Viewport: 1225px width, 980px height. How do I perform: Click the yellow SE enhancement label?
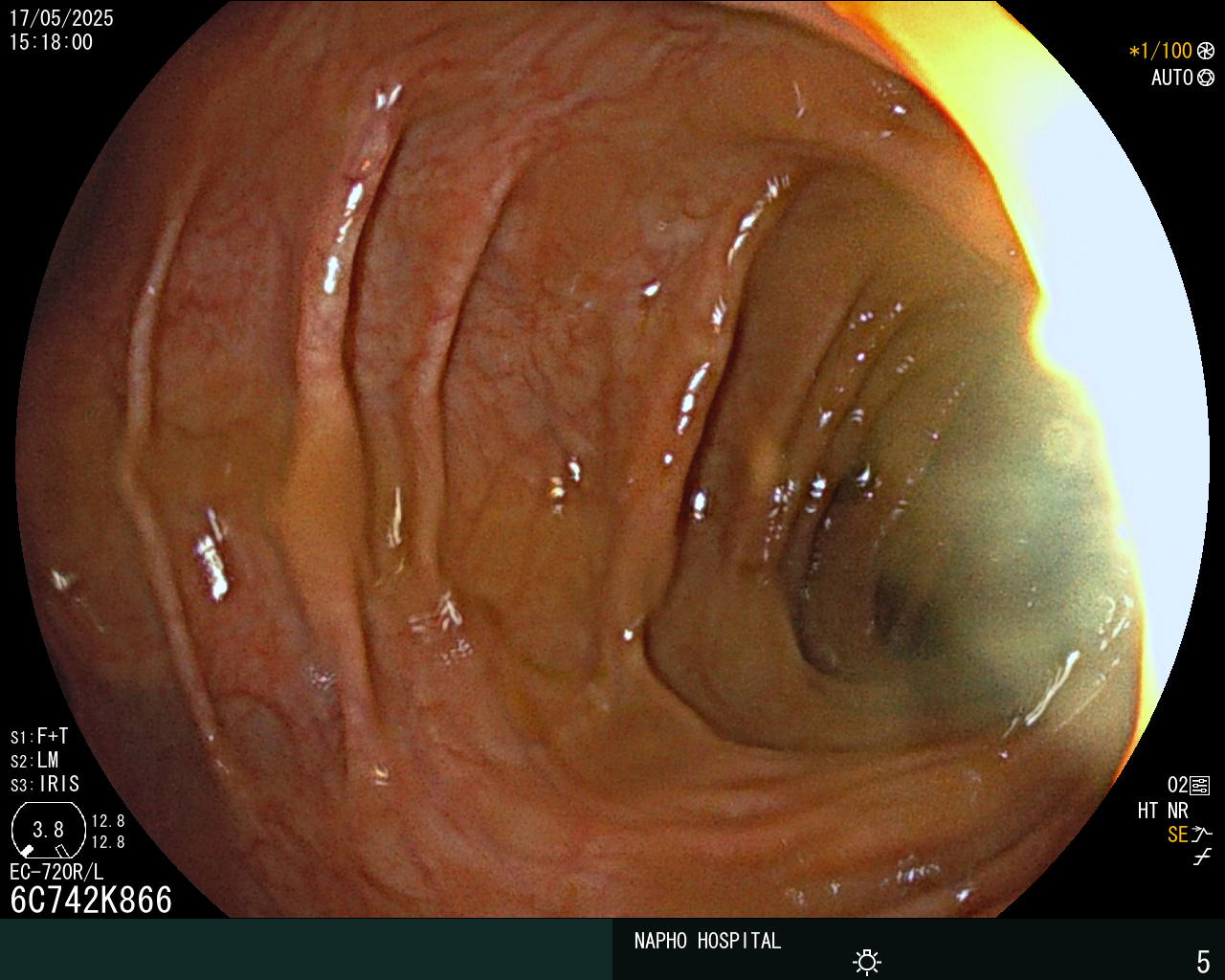1177,835
